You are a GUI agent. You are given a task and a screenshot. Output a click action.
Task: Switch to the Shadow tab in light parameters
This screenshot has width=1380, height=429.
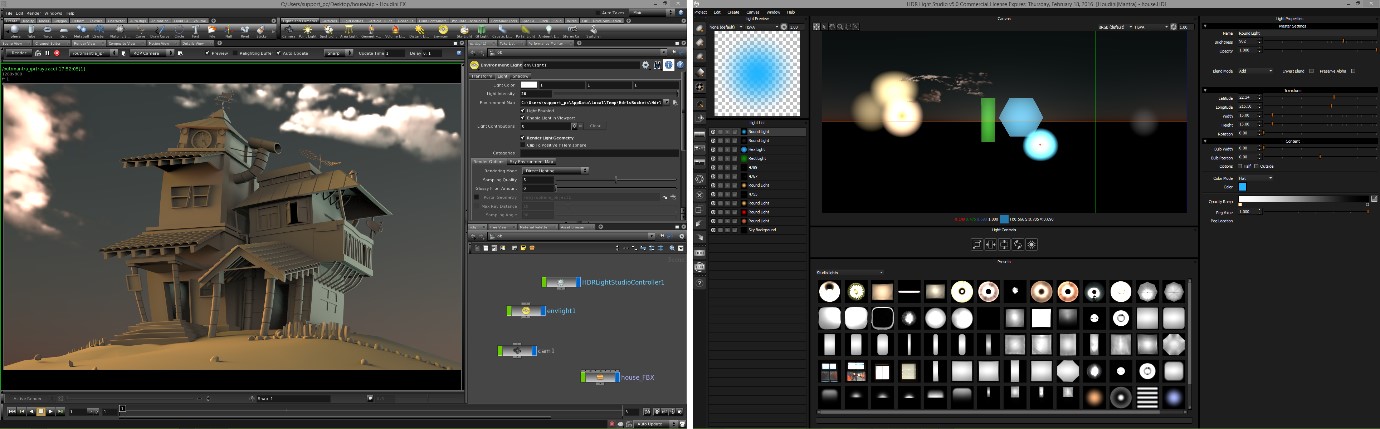[x=521, y=76]
